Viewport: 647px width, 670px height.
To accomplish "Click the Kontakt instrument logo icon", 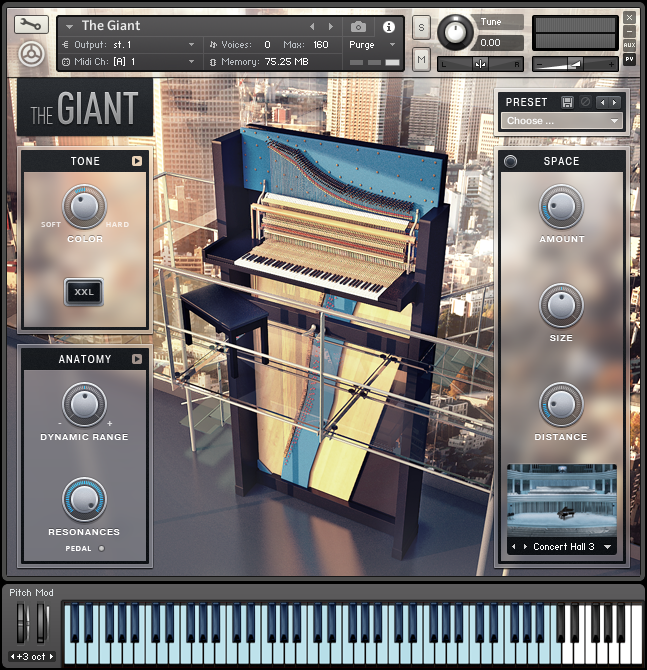I will pos(31,55).
